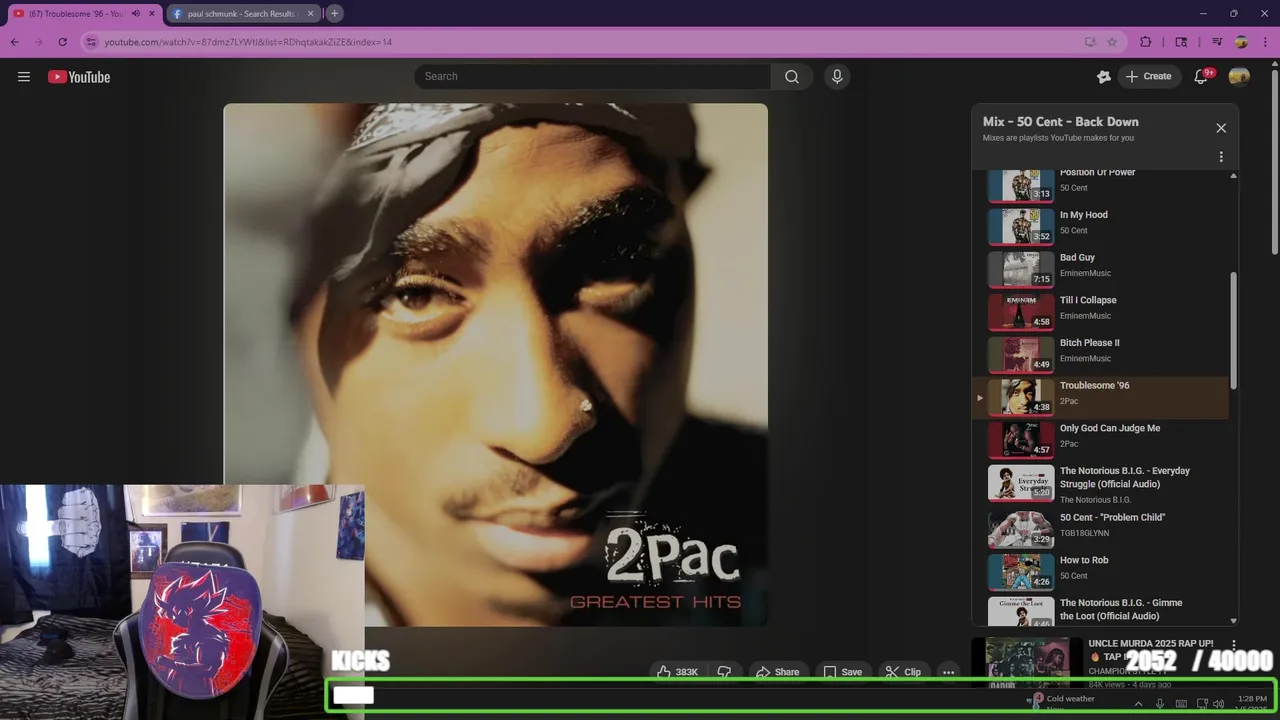The image size is (1280, 720).
Task: Click the playlist scroll-down arrow
Action: point(1233,621)
